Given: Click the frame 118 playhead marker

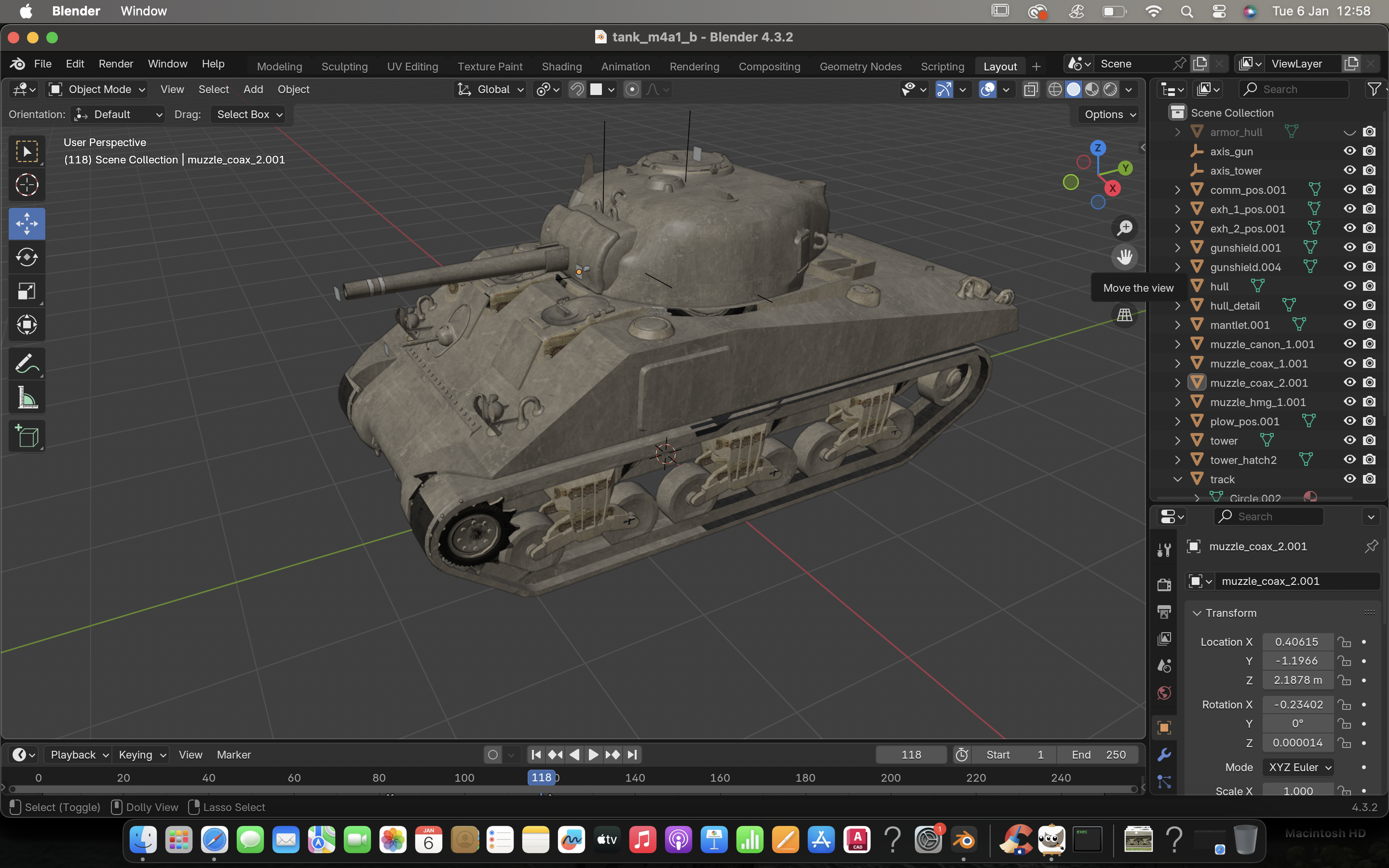Looking at the screenshot, I should point(541,777).
